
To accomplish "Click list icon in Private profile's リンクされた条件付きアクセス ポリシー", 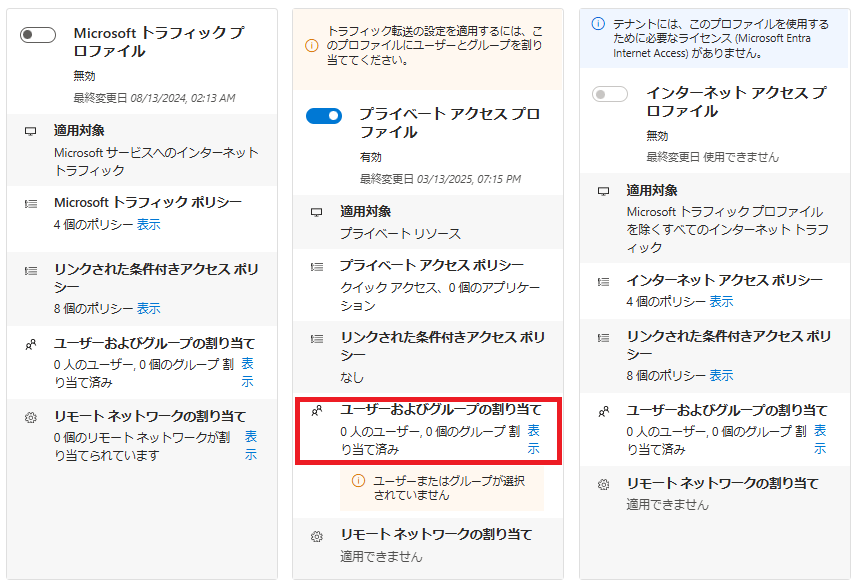I will tap(317, 338).
